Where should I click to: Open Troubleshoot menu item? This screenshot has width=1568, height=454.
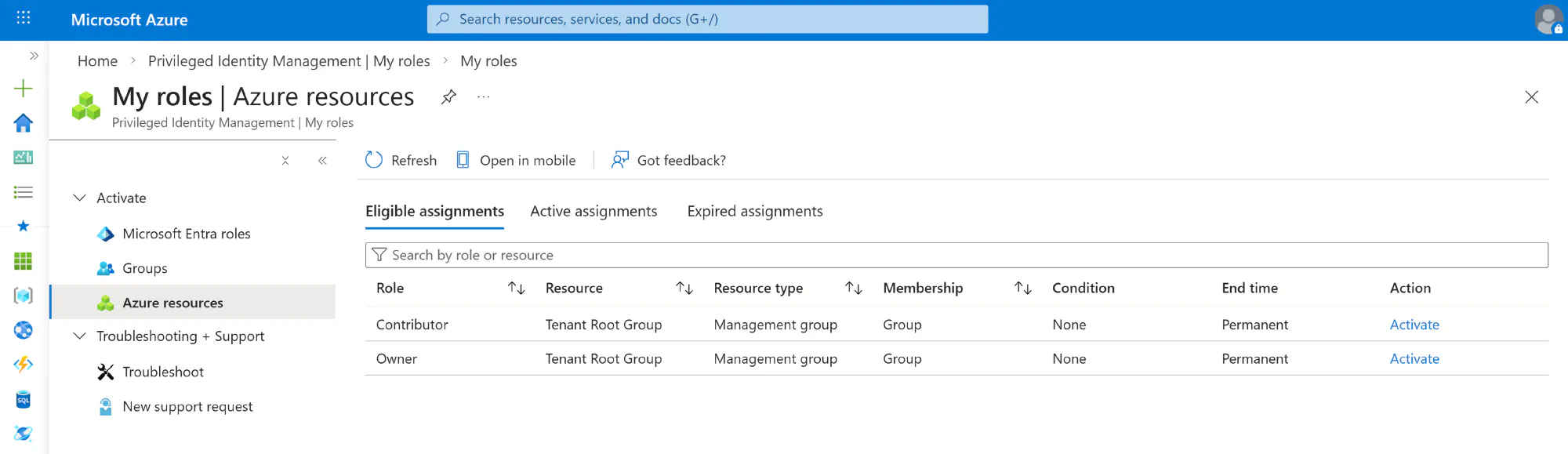pos(163,372)
